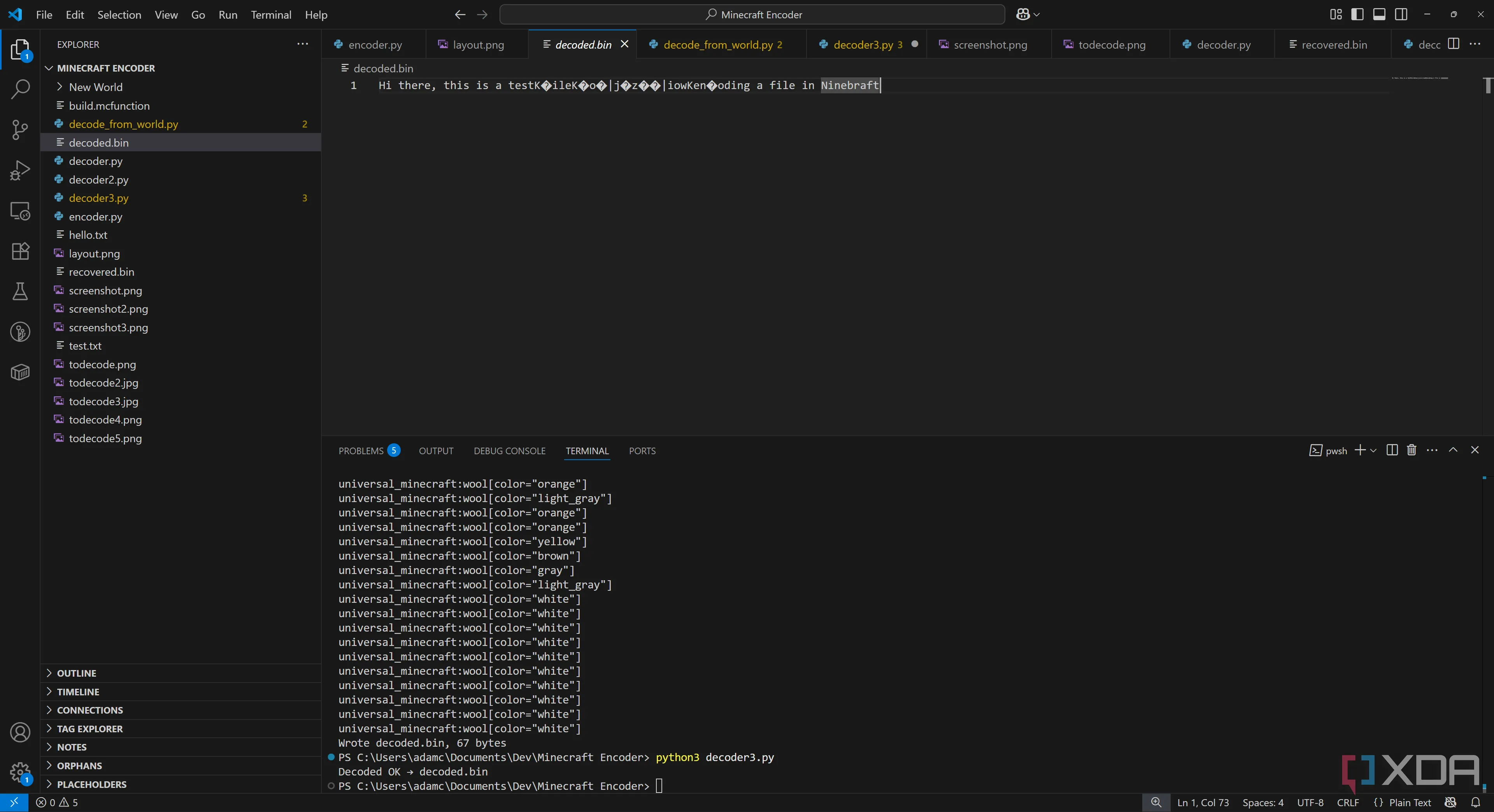Open the Explorer view in the activity bar
1494x812 pixels.
pyautogui.click(x=20, y=49)
